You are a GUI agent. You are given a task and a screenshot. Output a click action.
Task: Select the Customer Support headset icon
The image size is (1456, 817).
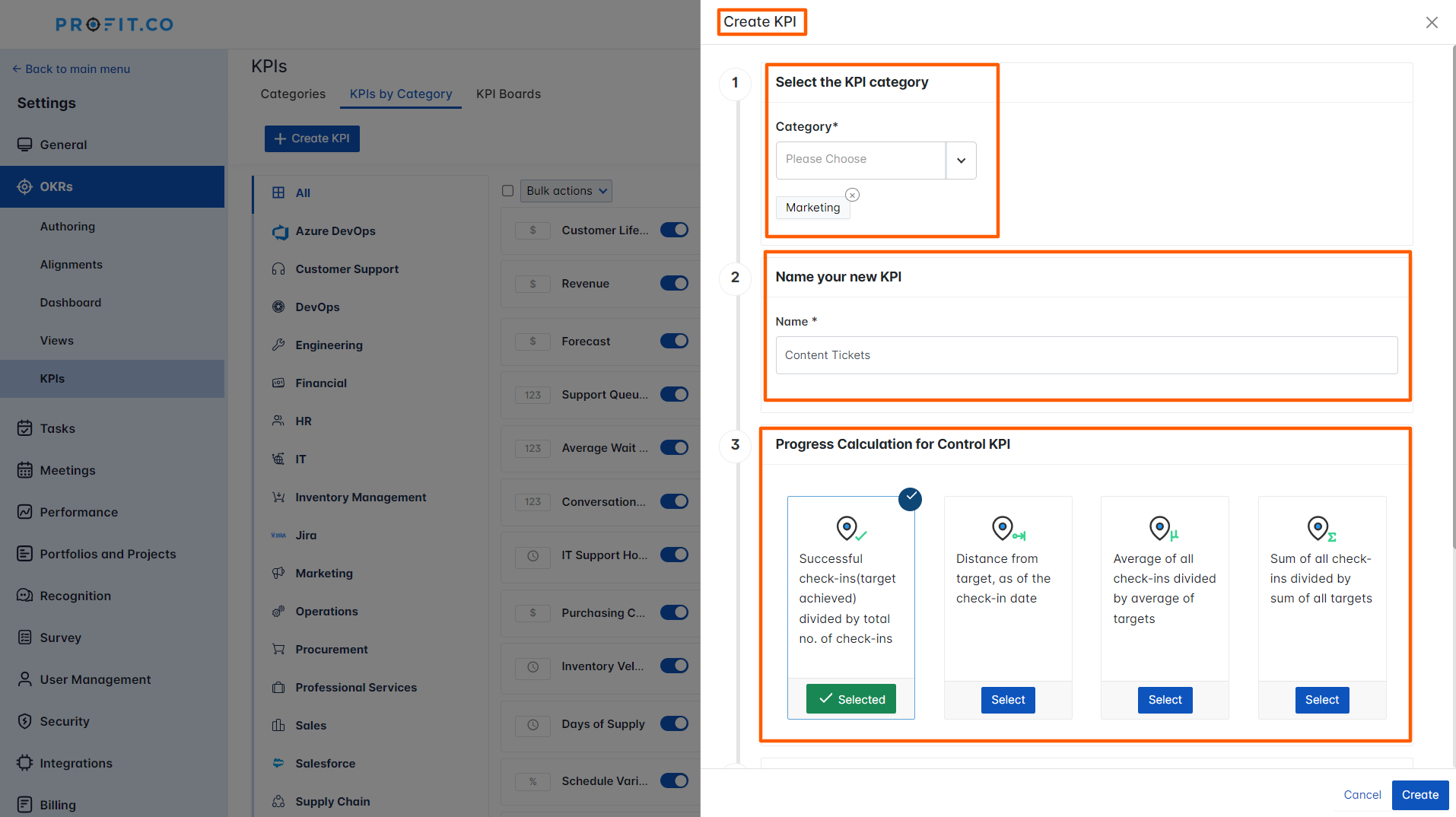280,269
